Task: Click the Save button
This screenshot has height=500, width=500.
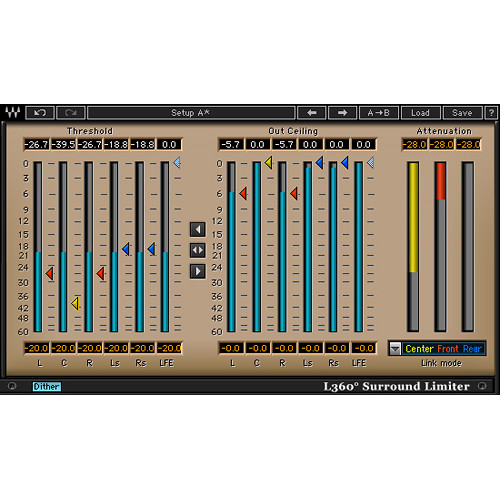Action: tap(462, 113)
